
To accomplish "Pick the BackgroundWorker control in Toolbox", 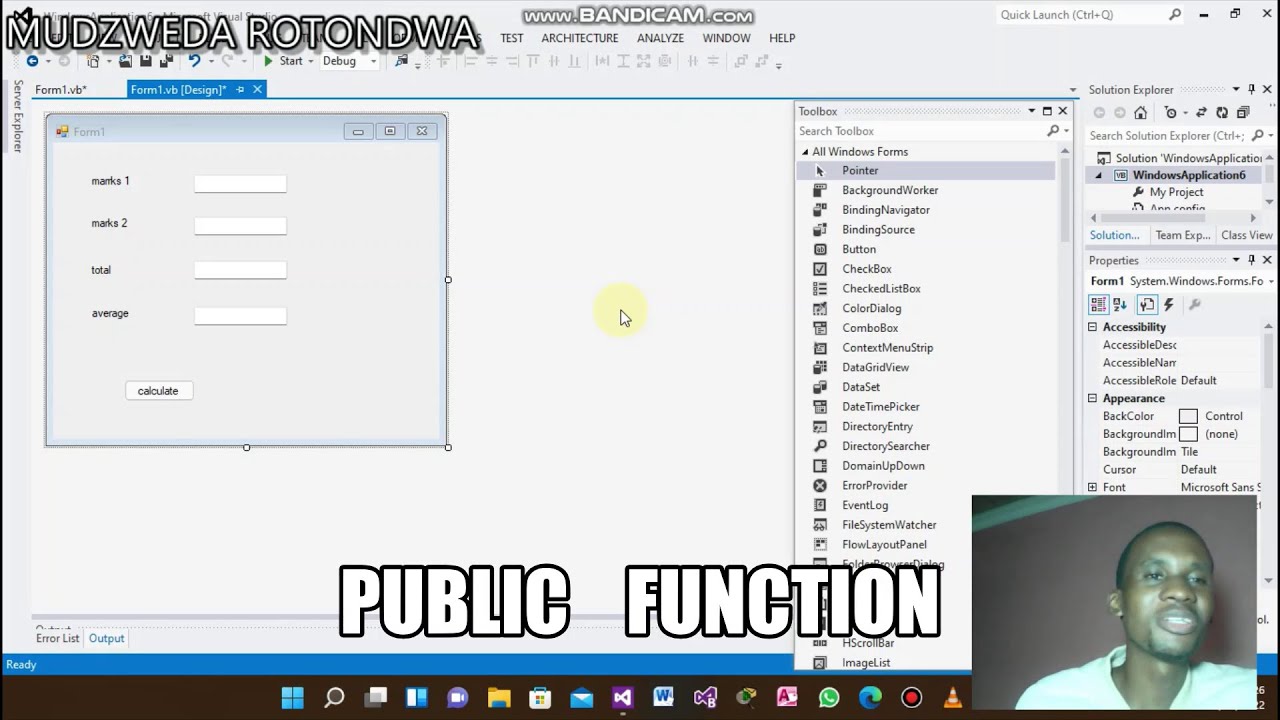I will click(x=925, y=190).
